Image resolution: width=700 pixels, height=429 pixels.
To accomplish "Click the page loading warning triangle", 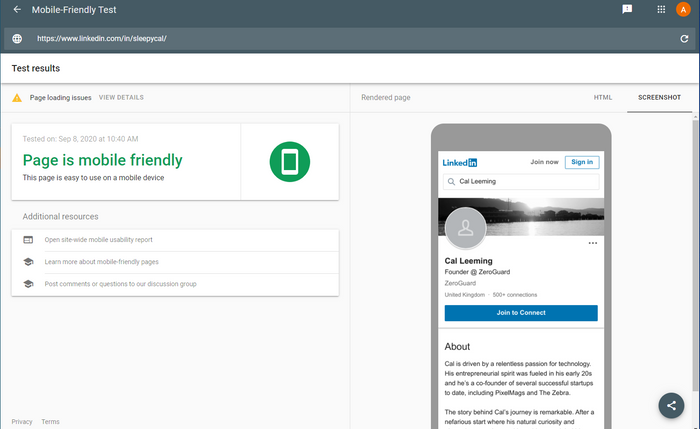I will (17, 98).
